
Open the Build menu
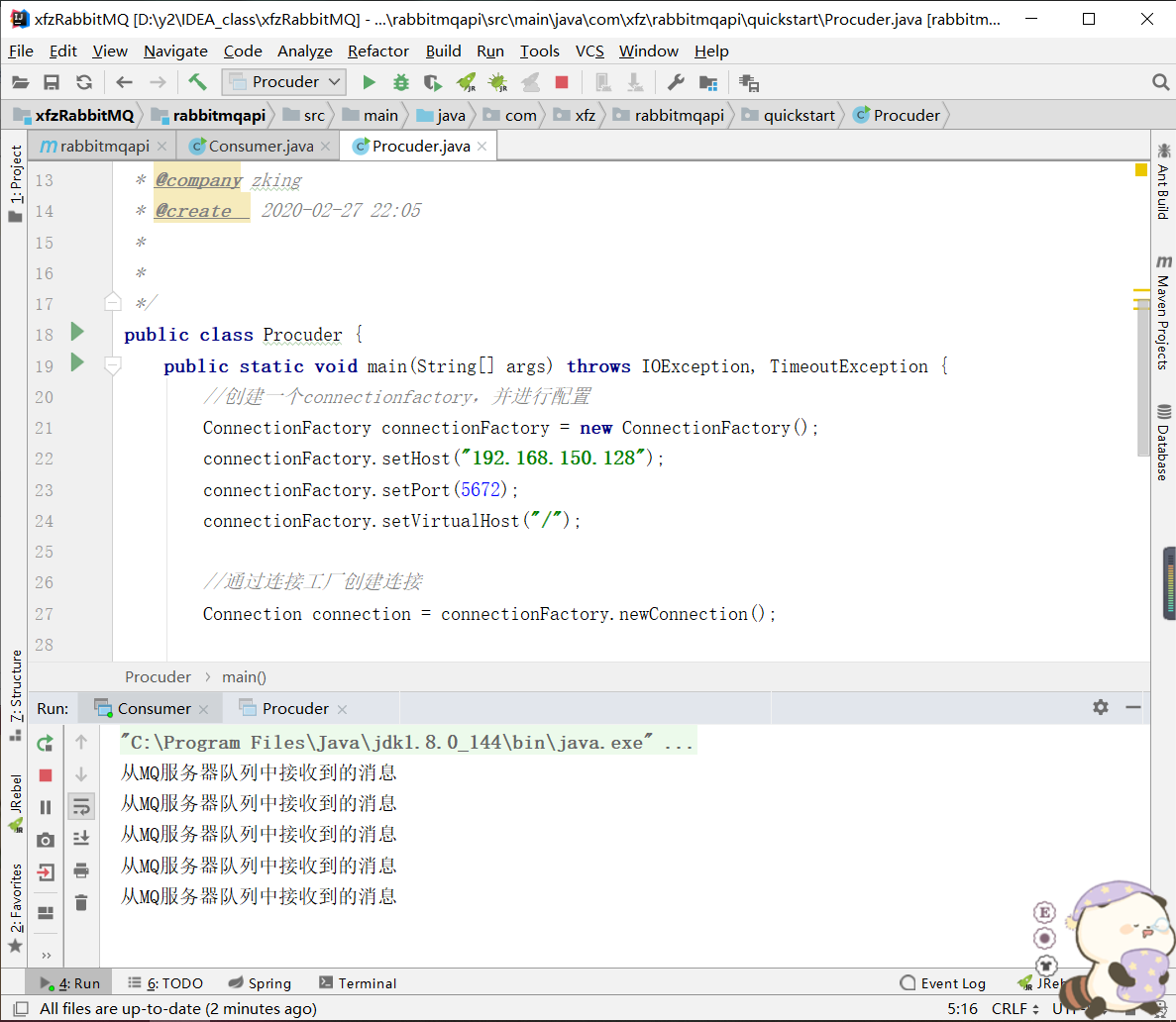(x=443, y=51)
